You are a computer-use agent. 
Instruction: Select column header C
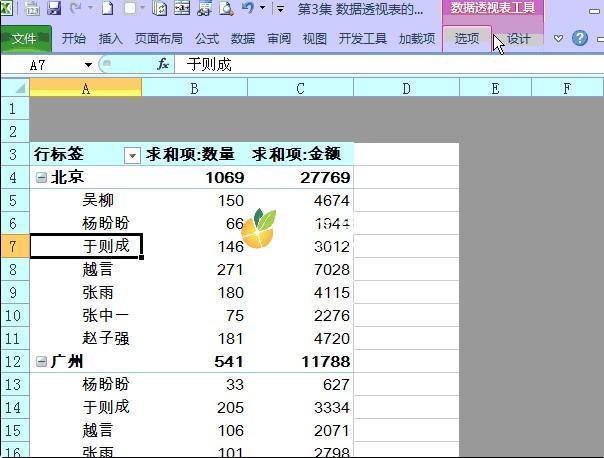tap(300, 88)
